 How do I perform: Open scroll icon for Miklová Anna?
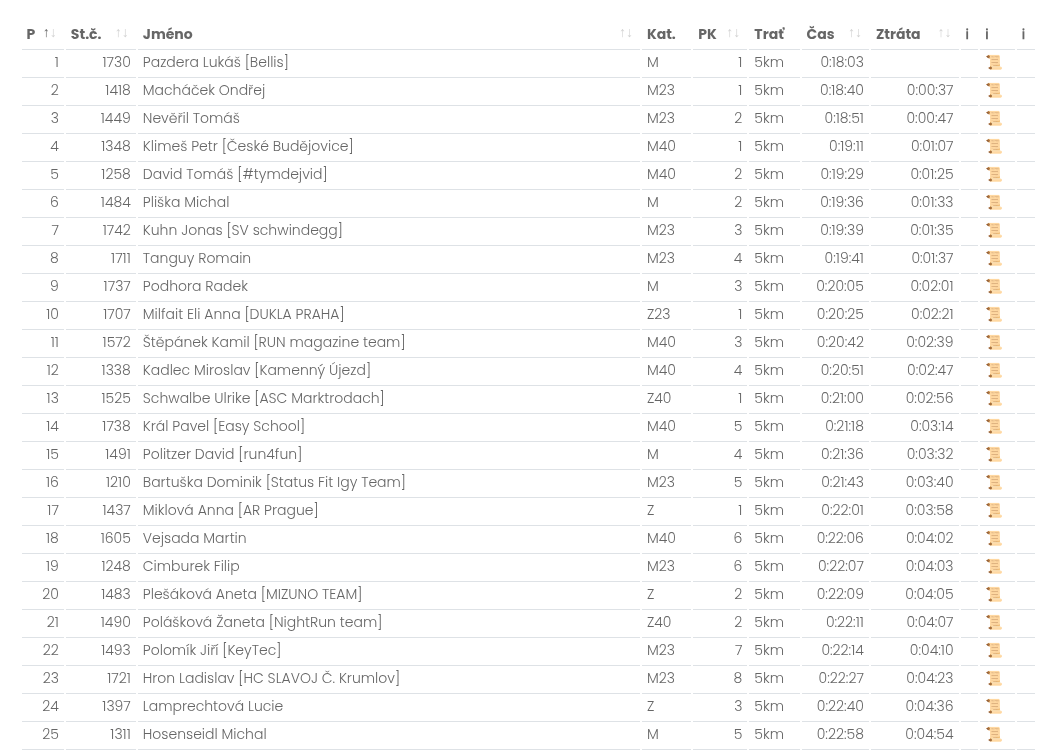pos(993,511)
